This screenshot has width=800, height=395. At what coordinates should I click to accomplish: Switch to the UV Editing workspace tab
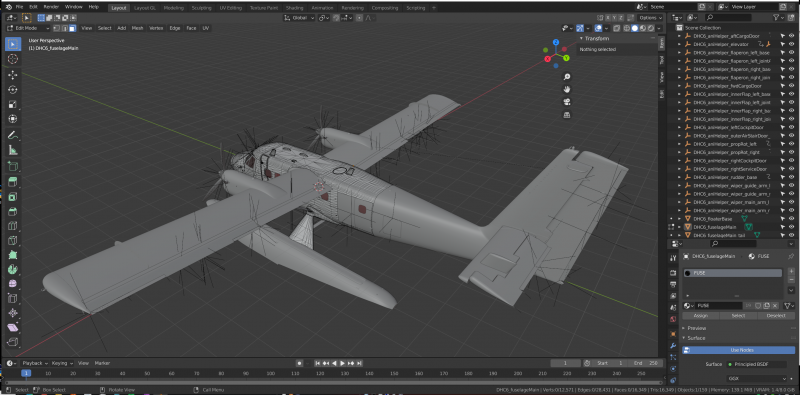[x=231, y=8]
